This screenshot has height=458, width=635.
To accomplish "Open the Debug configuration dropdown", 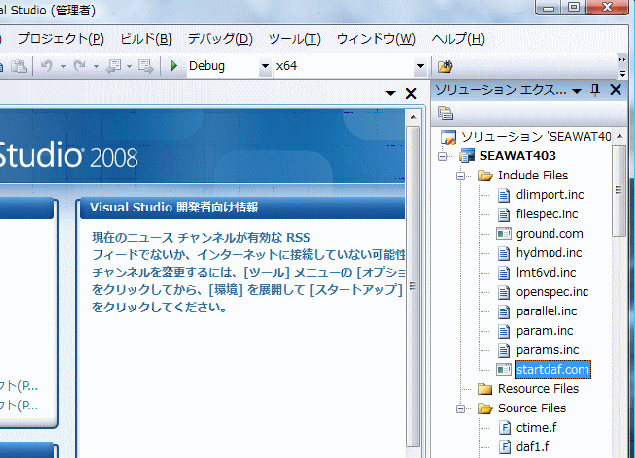I will click(265, 66).
